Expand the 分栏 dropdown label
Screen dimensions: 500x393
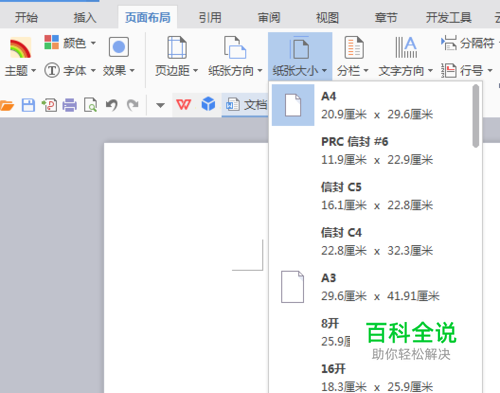(x=353, y=70)
